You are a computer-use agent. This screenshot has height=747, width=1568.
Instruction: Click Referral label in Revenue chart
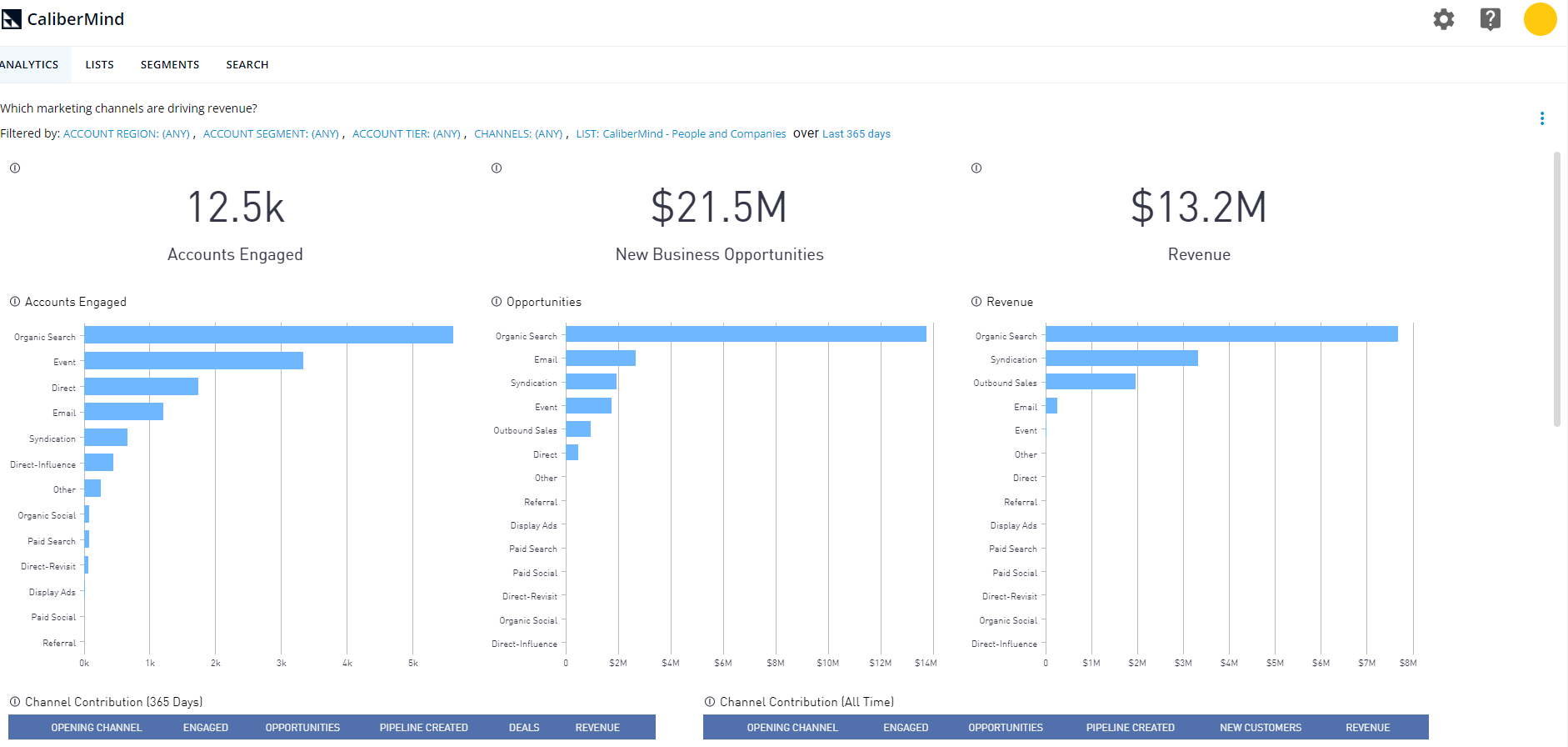pos(1021,502)
